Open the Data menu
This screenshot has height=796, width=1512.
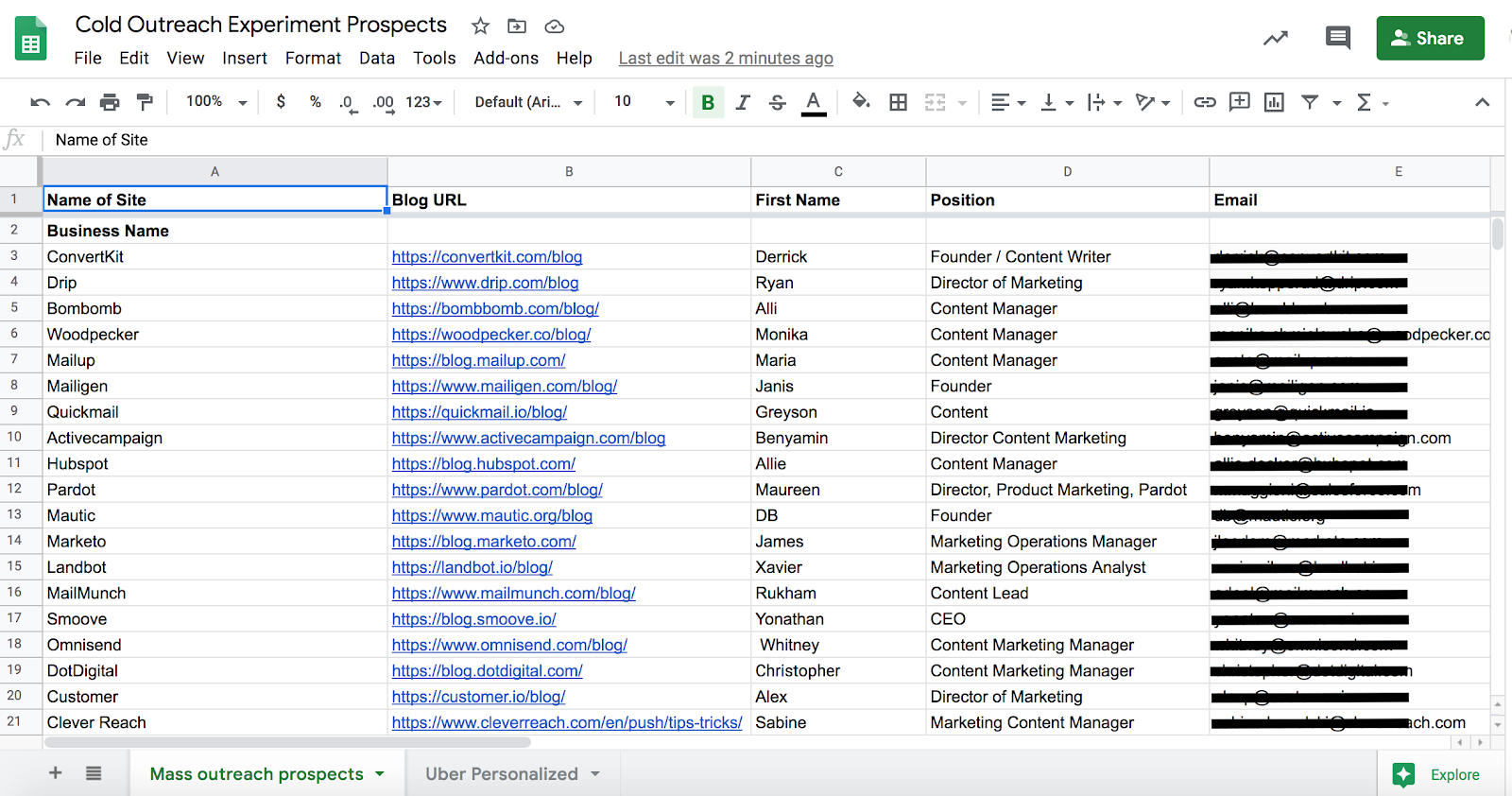(x=377, y=58)
